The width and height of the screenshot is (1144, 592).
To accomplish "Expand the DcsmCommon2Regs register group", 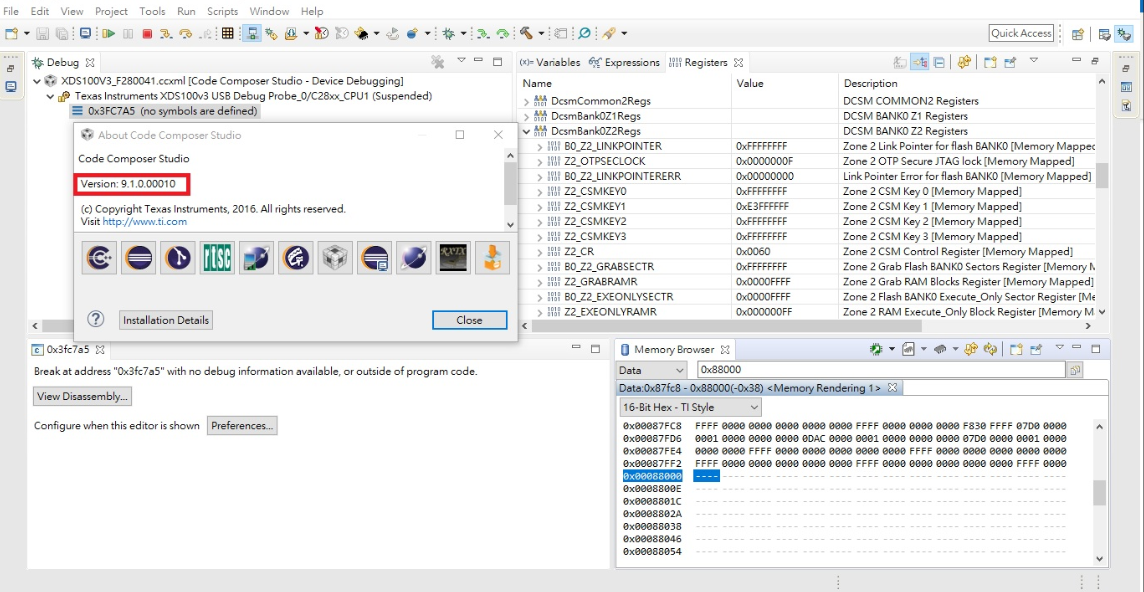I will pyautogui.click(x=527, y=101).
